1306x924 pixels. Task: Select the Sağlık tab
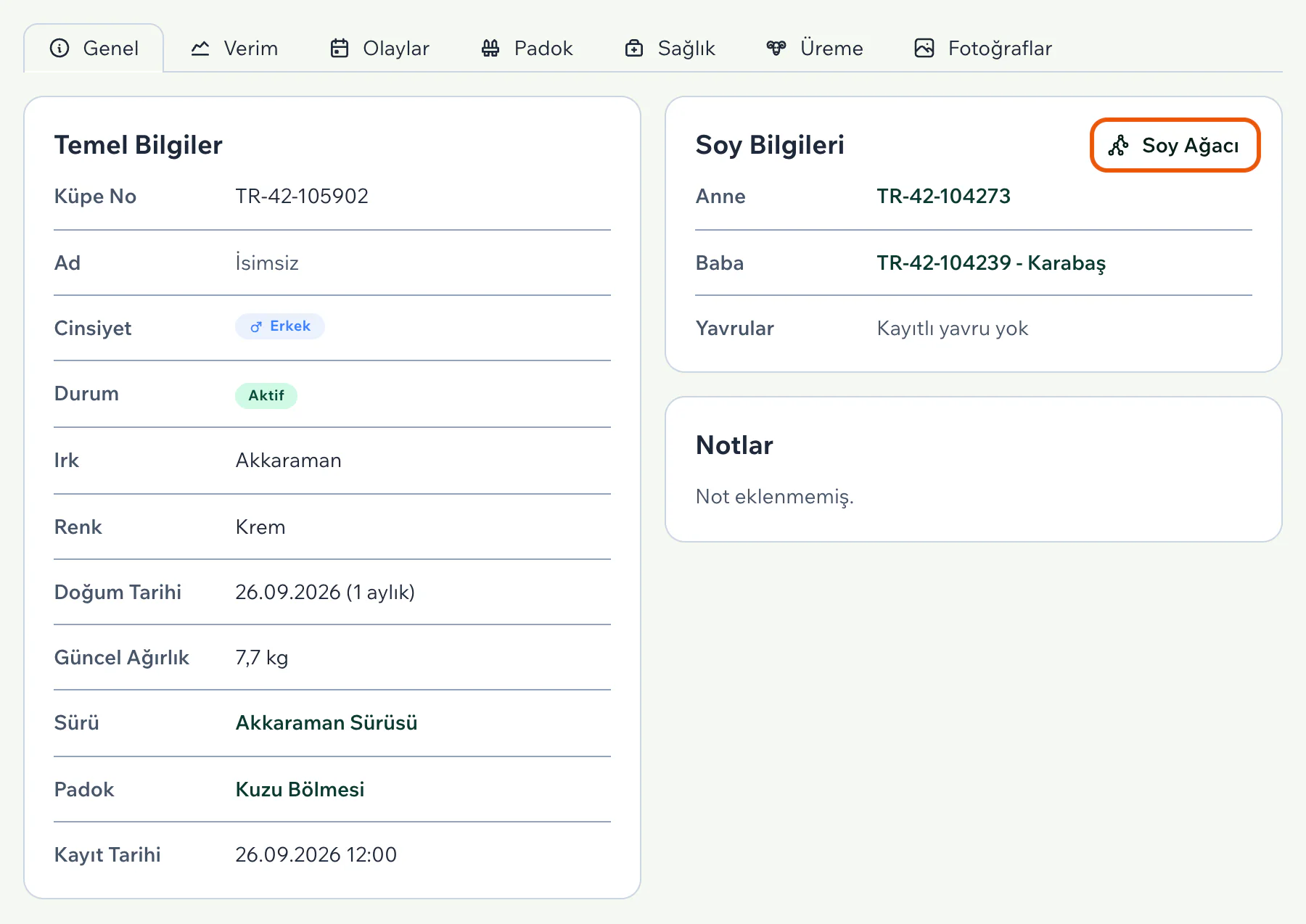click(670, 48)
